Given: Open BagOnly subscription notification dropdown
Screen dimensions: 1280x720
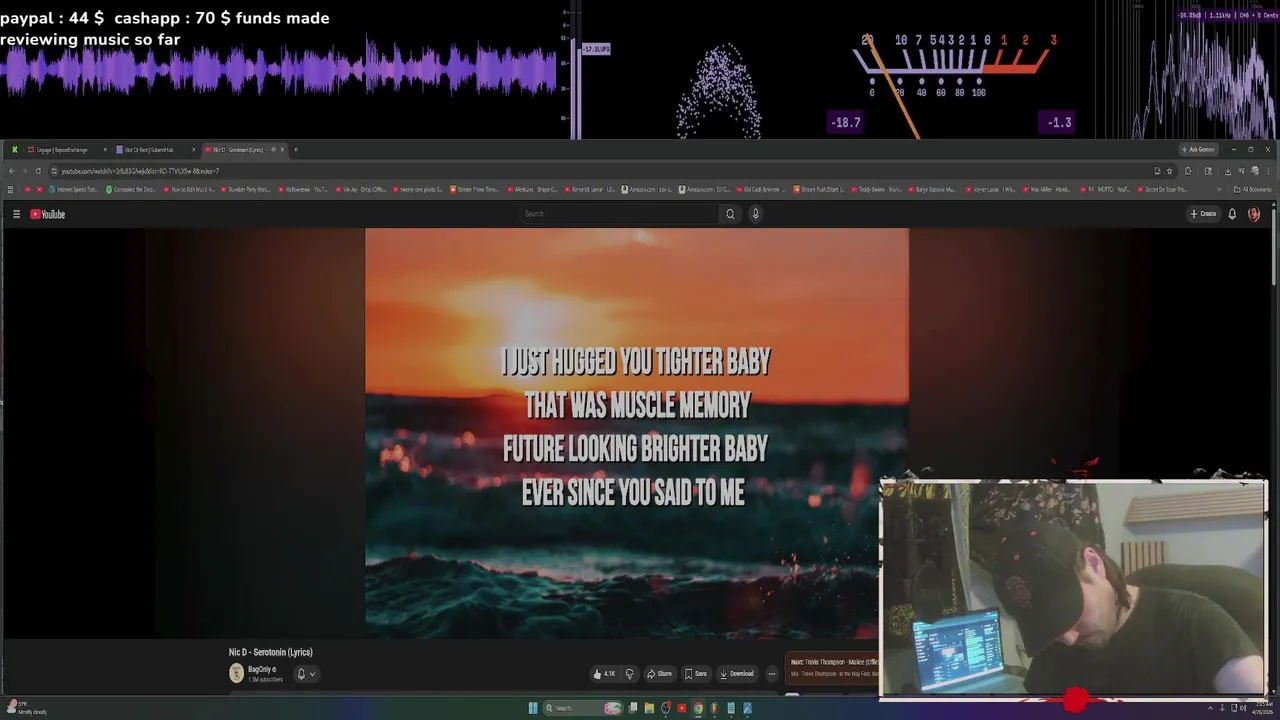Looking at the screenshot, I should pyautogui.click(x=306, y=674).
